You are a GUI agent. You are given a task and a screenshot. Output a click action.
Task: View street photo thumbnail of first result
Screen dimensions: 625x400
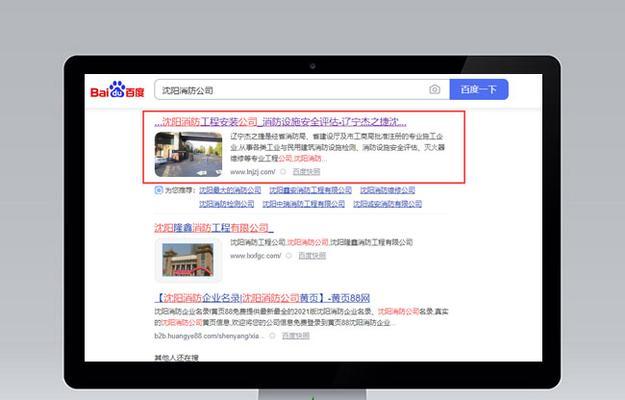click(x=189, y=155)
